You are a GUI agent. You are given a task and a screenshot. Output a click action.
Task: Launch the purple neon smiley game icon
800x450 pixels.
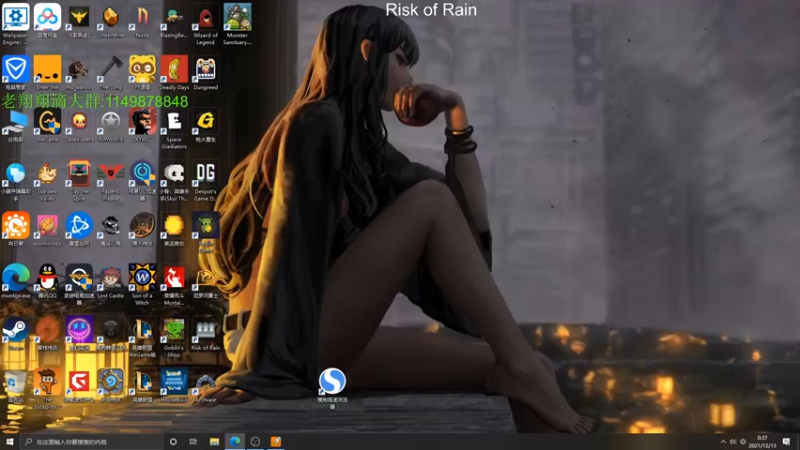[x=79, y=334]
